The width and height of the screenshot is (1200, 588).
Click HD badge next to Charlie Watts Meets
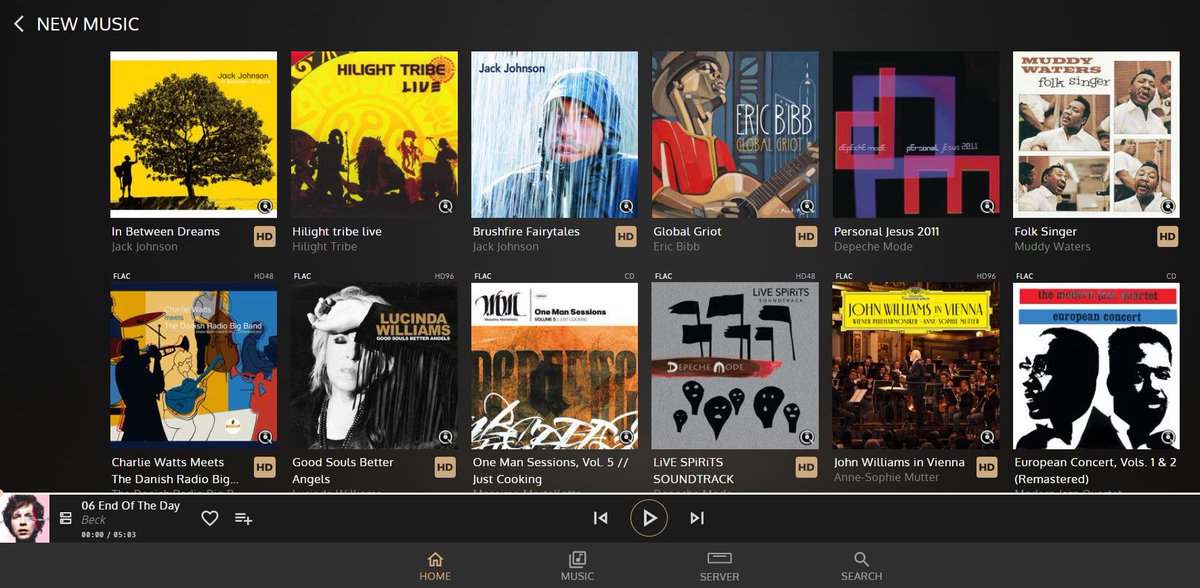coord(265,467)
